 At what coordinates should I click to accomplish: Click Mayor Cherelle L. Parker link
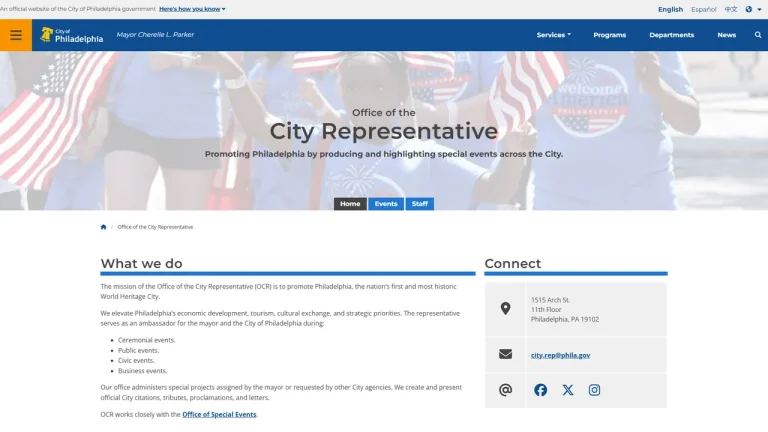click(155, 34)
